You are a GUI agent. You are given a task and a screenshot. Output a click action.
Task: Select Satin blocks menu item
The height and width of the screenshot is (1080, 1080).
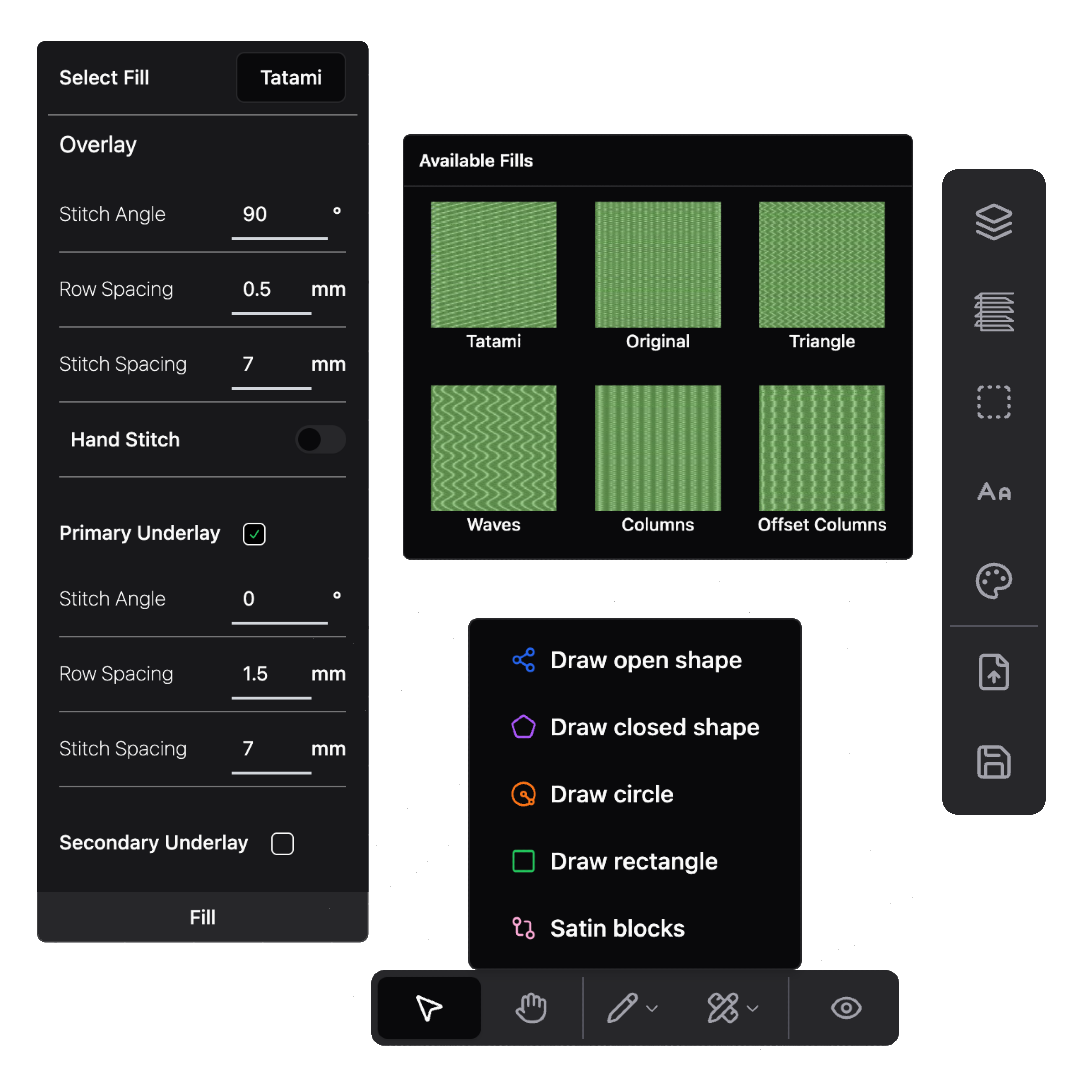[x=617, y=928]
